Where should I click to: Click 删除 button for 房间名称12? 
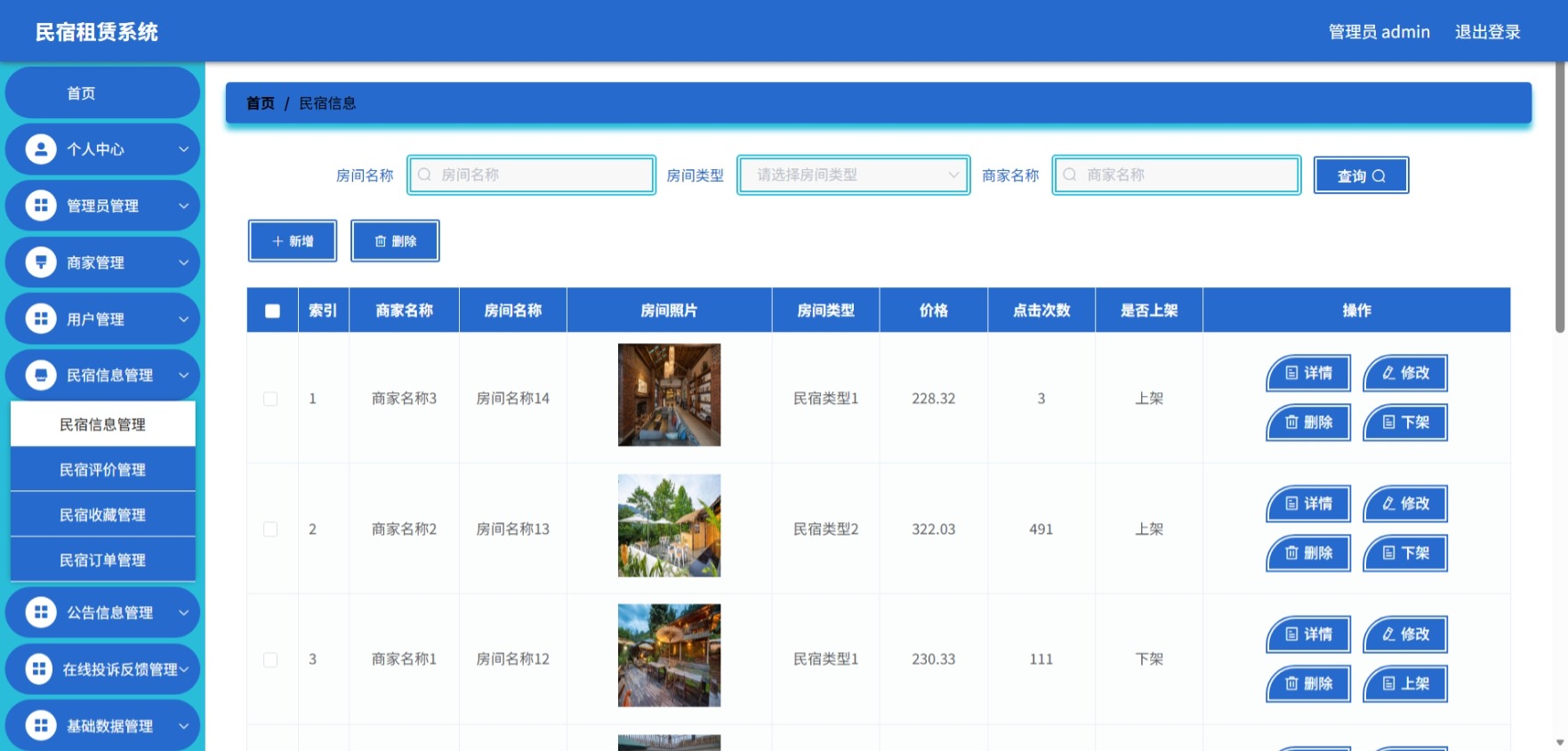[x=1308, y=683]
